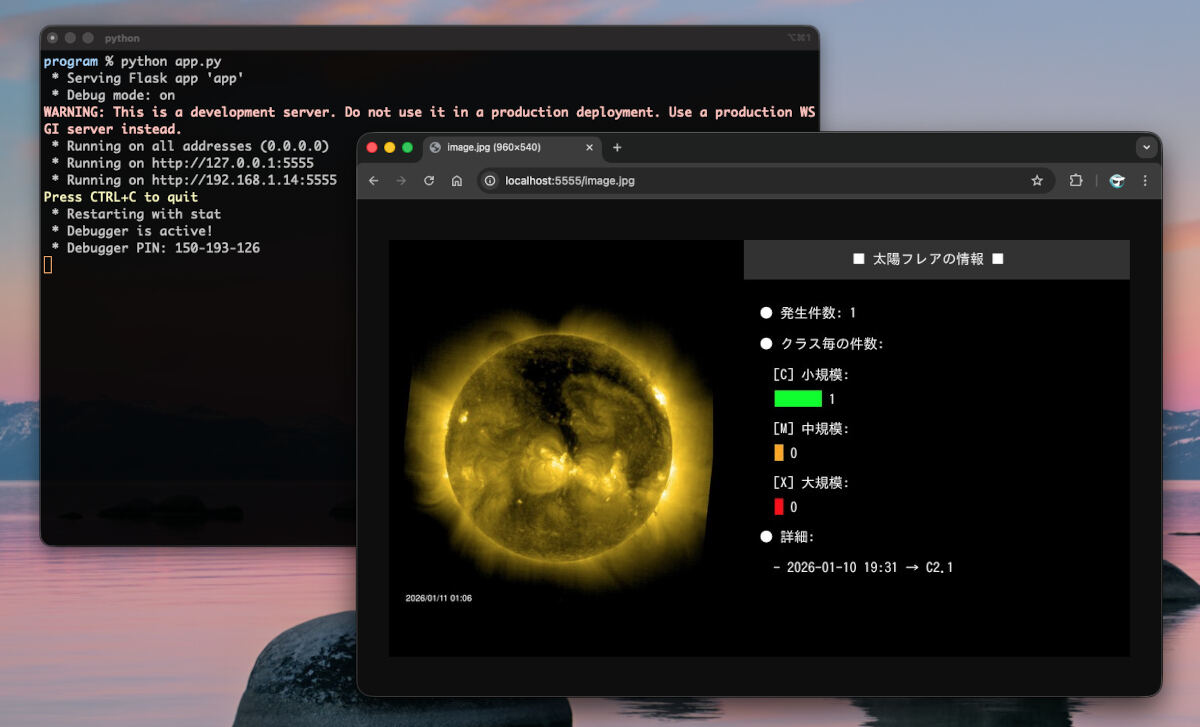The width and height of the screenshot is (1200, 727).
Task: Reload the image.jpg page
Action: tap(430, 181)
